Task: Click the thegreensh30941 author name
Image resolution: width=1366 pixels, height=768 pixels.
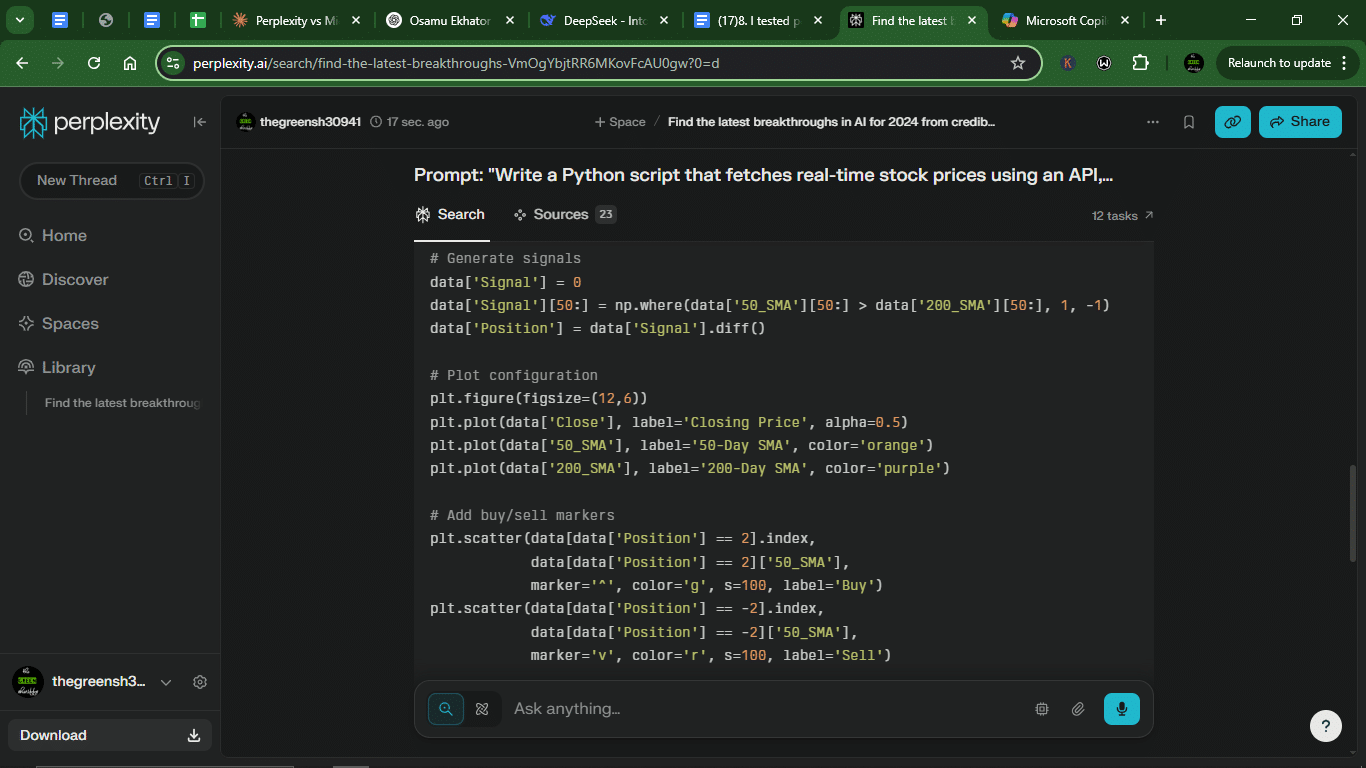Action: (310, 122)
